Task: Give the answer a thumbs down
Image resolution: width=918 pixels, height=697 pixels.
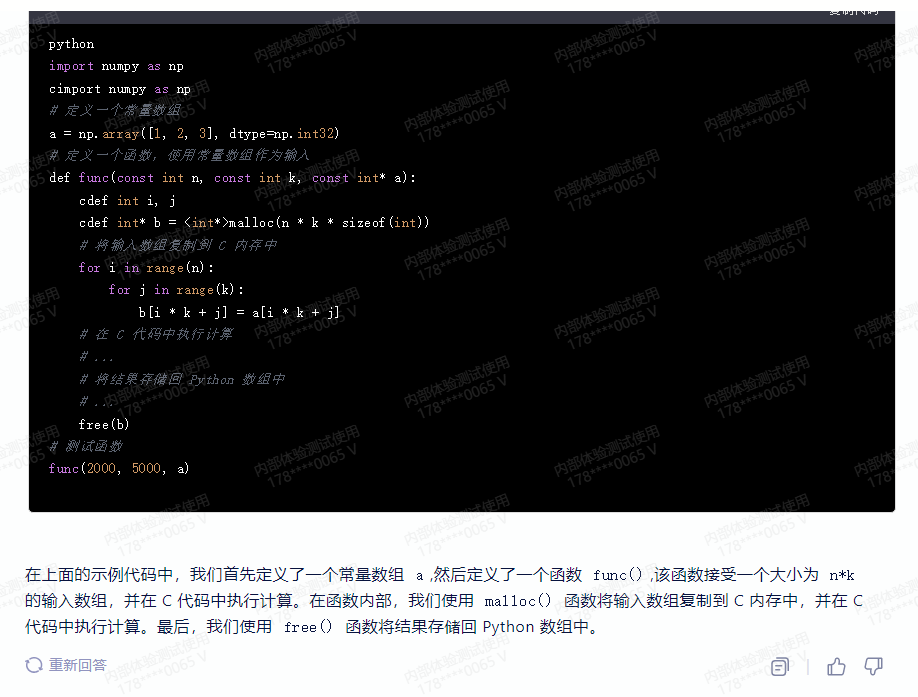Action: point(873,666)
